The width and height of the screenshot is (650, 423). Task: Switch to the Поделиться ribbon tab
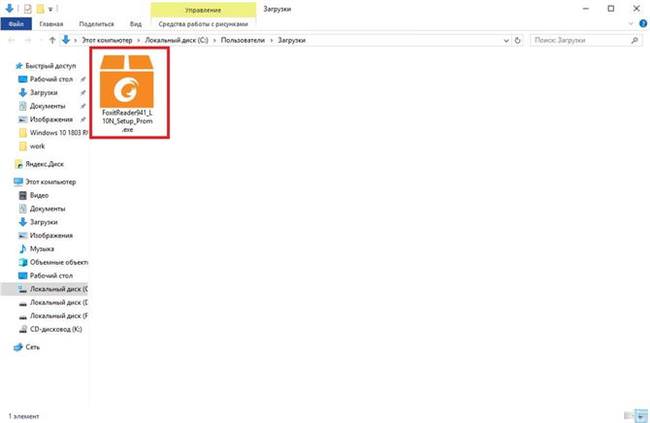97,24
